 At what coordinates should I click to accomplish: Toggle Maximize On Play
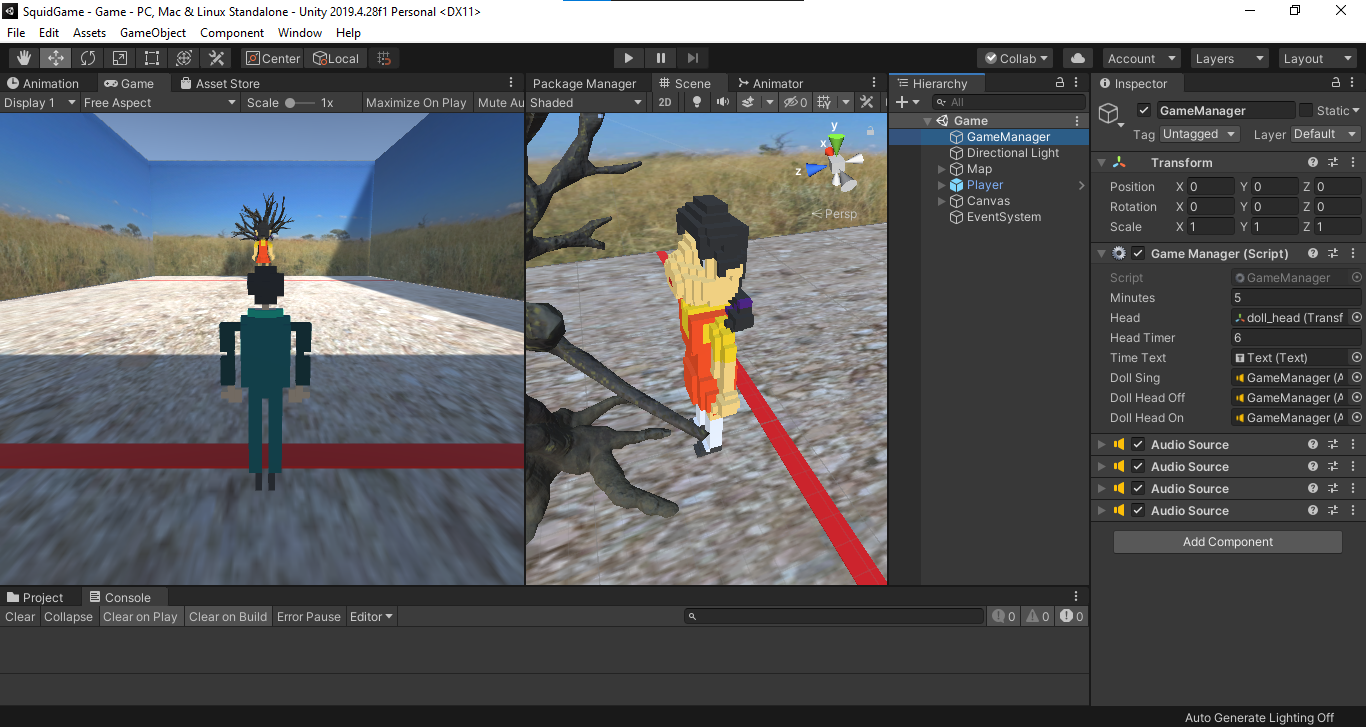[x=416, y=102]
